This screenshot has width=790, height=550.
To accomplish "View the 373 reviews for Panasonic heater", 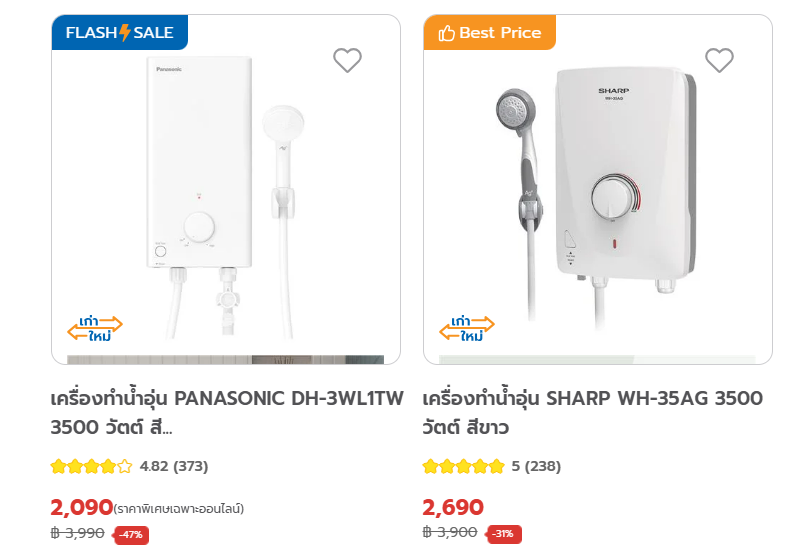I will click(190, 466).
